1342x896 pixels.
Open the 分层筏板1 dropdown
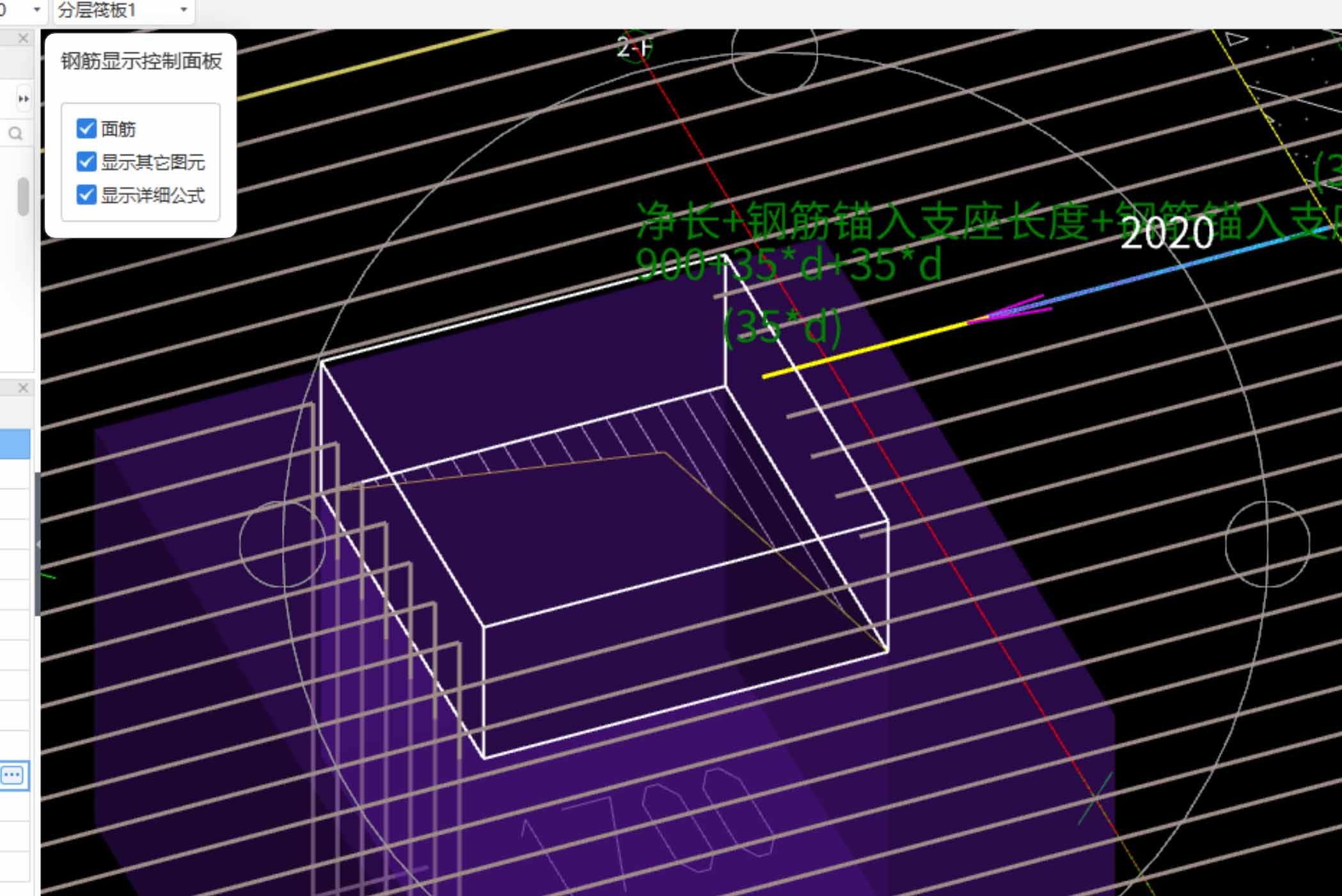click(123, 10)
